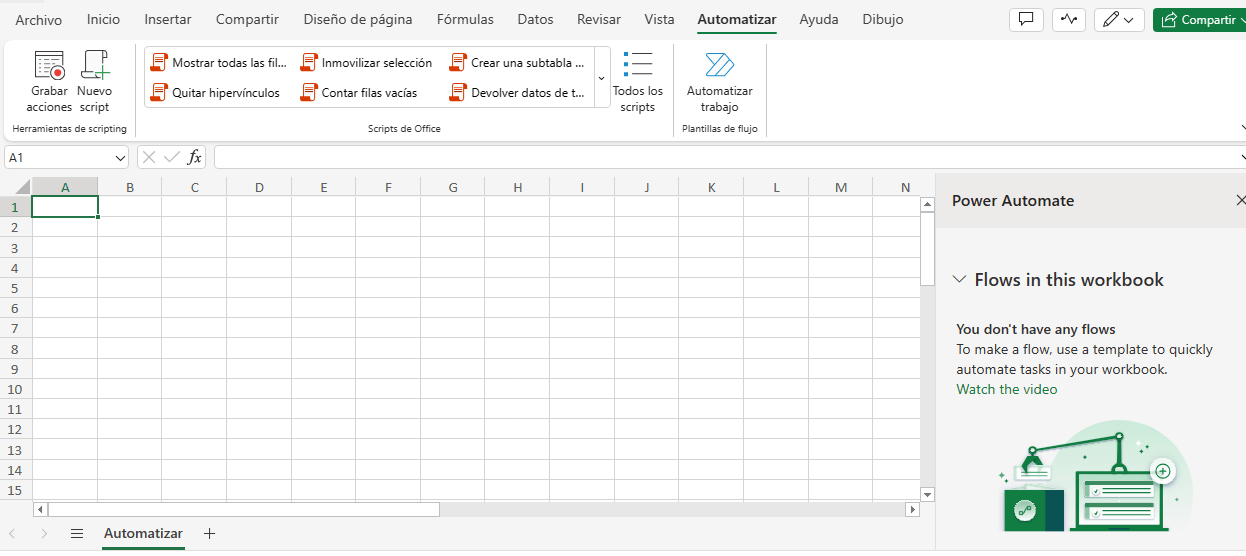Click into the formula bar

pyautogui.click(x=724, y=157)
